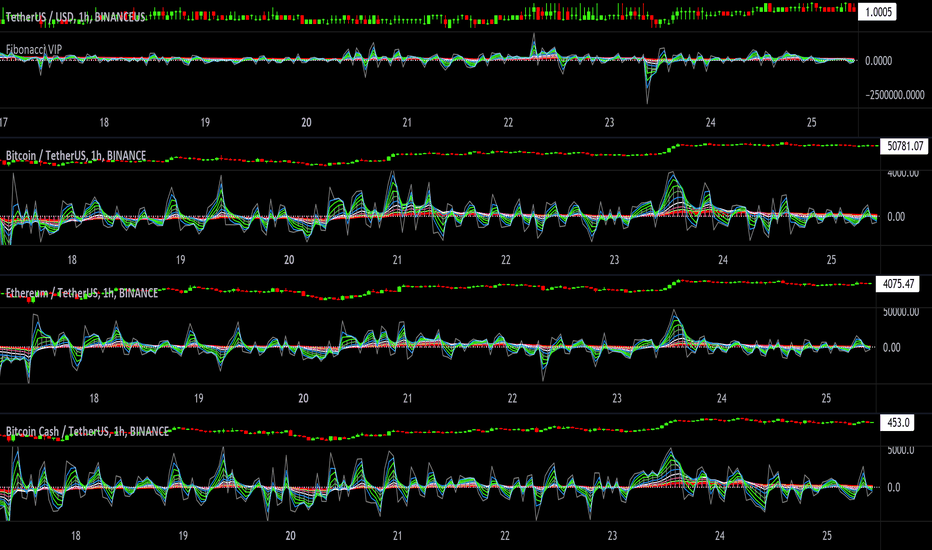Click date 21 on TetherUS time axis
The width and height of the screenshot is (932, 550).
pyautogui.click(x=407, y=122)
